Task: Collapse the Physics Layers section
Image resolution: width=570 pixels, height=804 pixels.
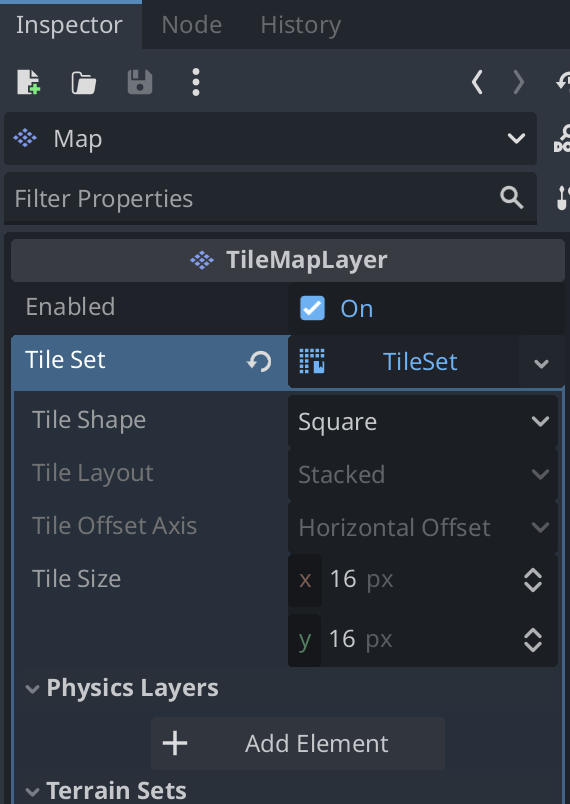Action: point(32,689)
